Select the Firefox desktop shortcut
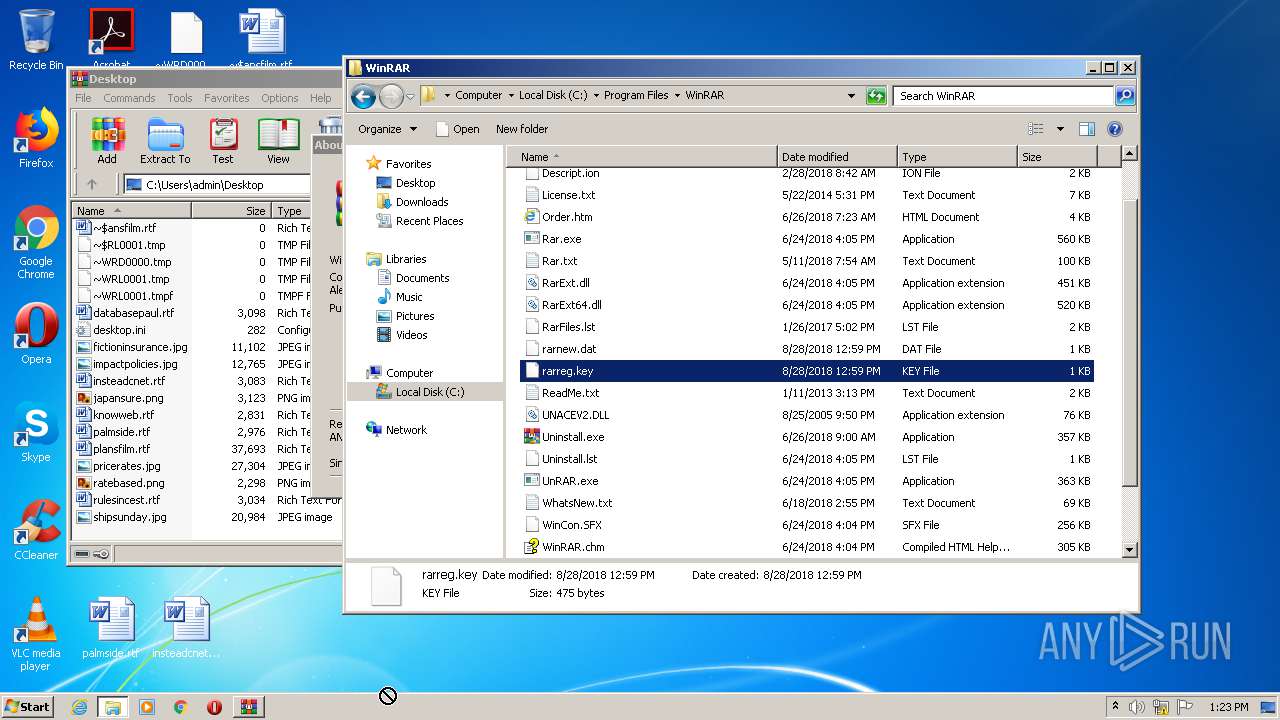The height and width of the screenshot is (720, 1280). (36, 138)
